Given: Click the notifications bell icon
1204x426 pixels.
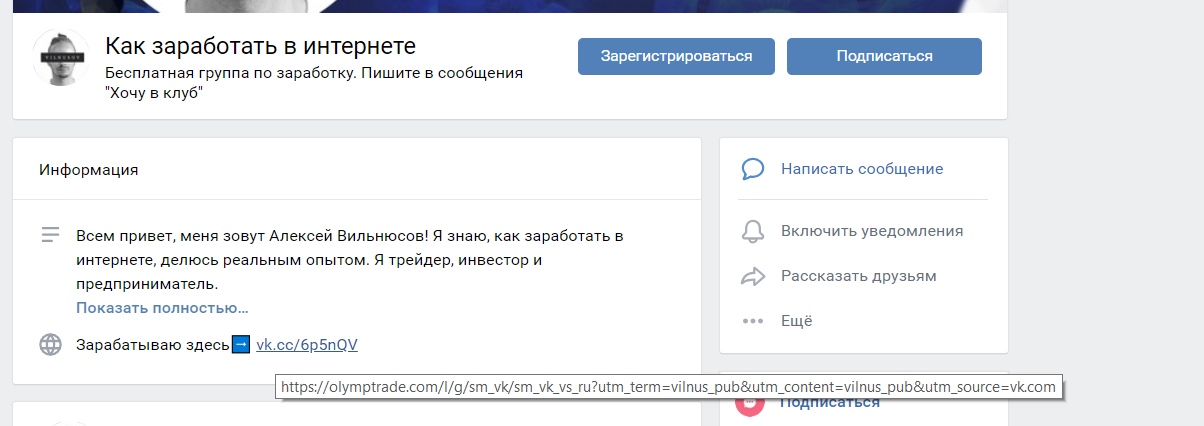Looking at the screenshot, I should coord(752,231).
